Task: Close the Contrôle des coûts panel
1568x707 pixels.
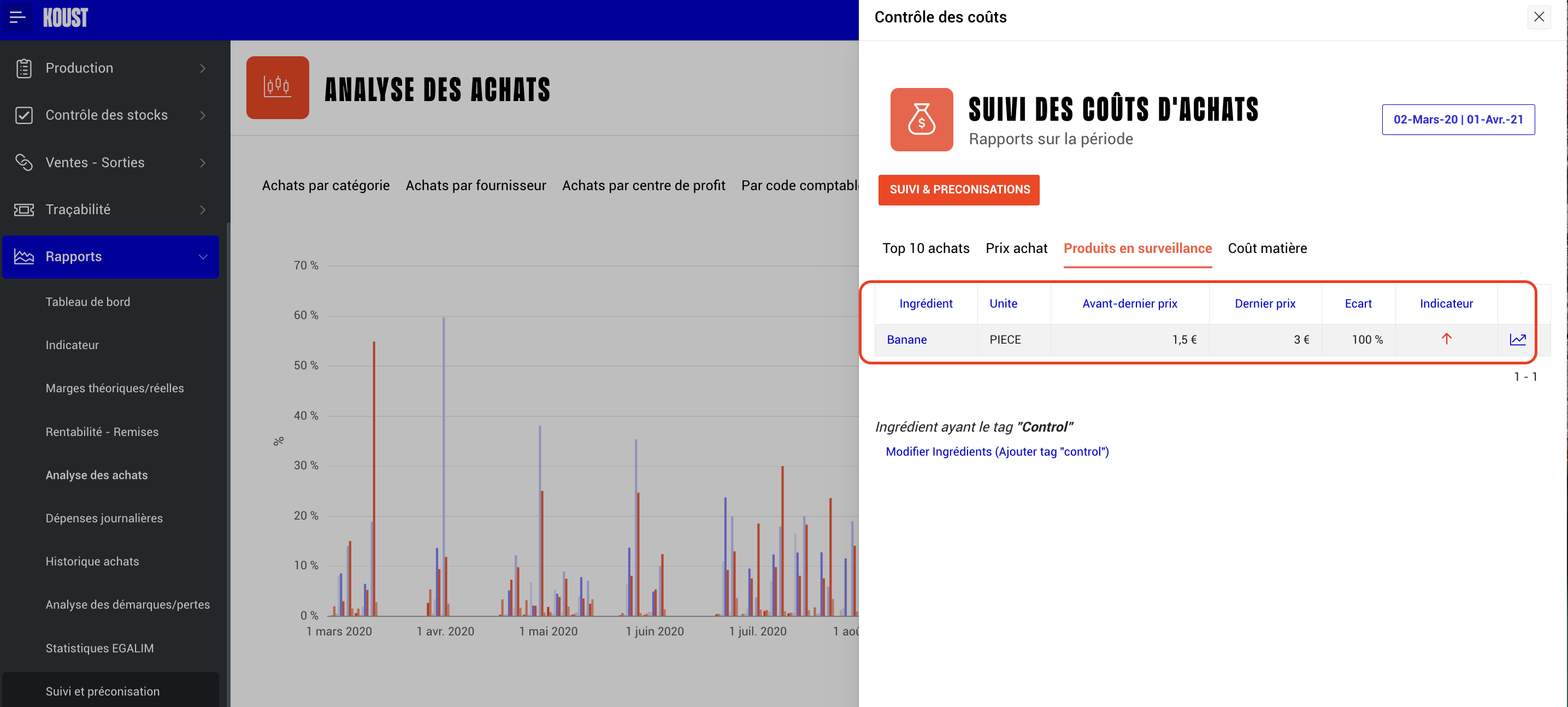Action: pyautogui.click(x=1539, y=17)
